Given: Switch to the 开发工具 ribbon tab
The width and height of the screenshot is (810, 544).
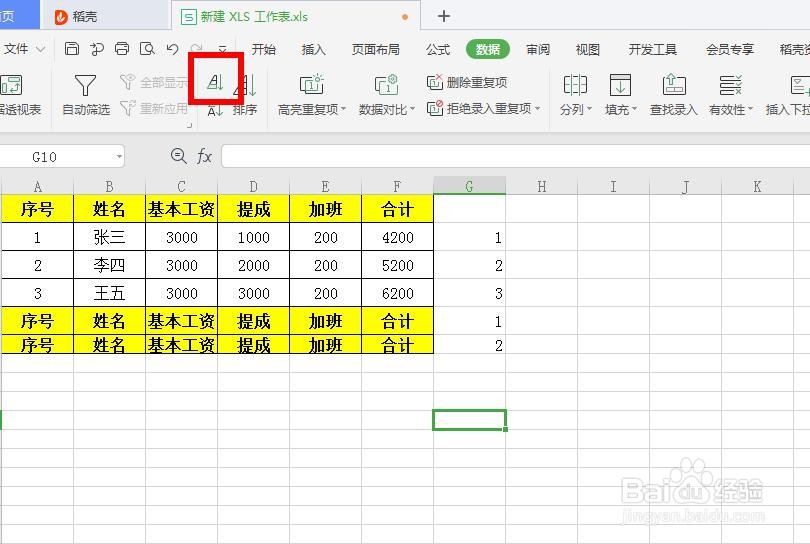Looking at the screenshot, I should click(653, 49).
